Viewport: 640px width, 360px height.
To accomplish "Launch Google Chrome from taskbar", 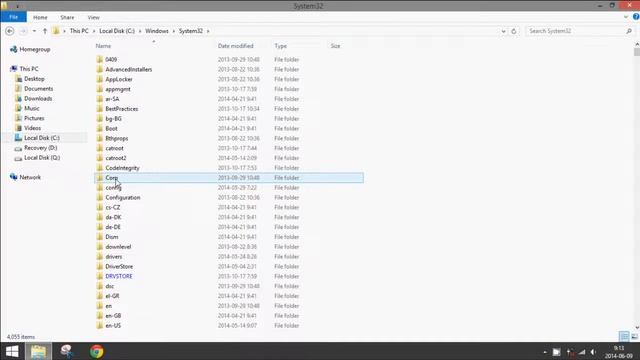I will (x=97, y=351).
